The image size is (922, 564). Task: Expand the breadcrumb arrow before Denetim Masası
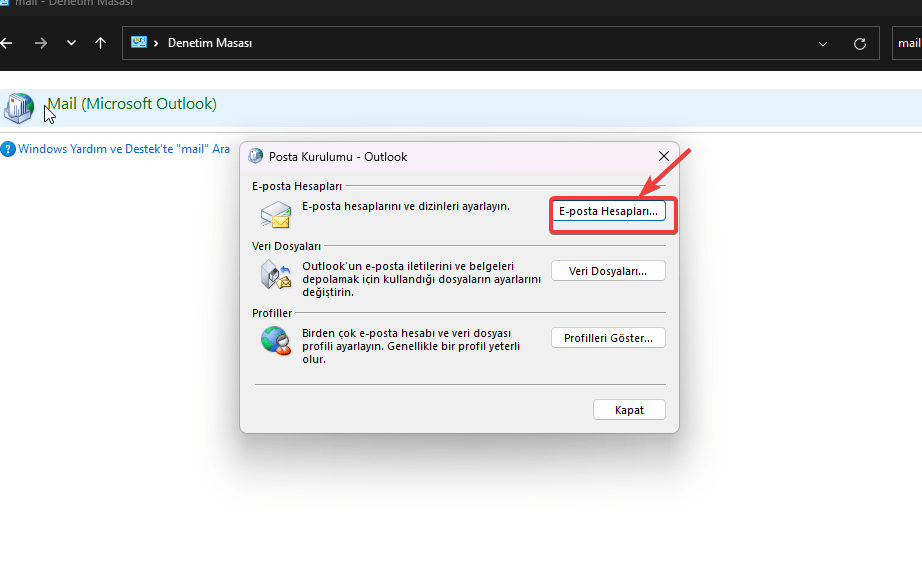(x=157, y=43)
